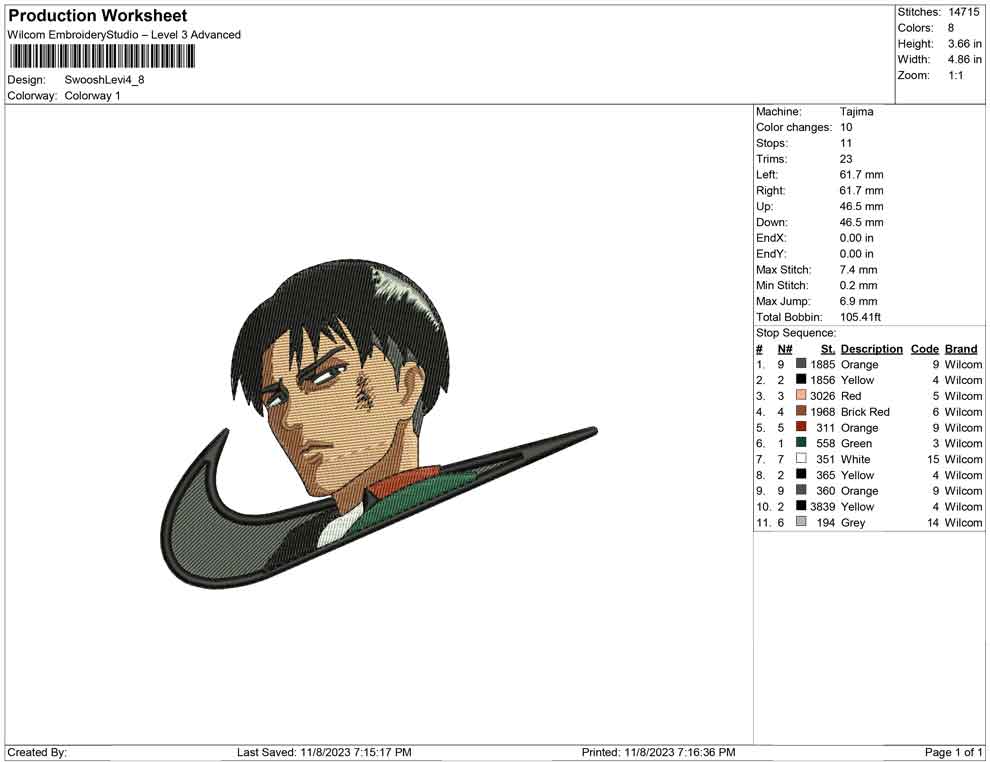This screenshot has width=990, height=762.
Task: Click the green swatch for 558 Green
Action: point(801,443)
